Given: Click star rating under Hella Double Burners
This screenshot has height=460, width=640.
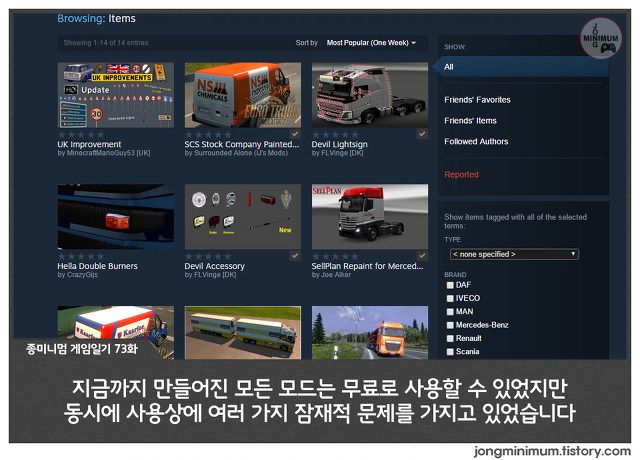Looking at the screenshot, I should [81, 256].
